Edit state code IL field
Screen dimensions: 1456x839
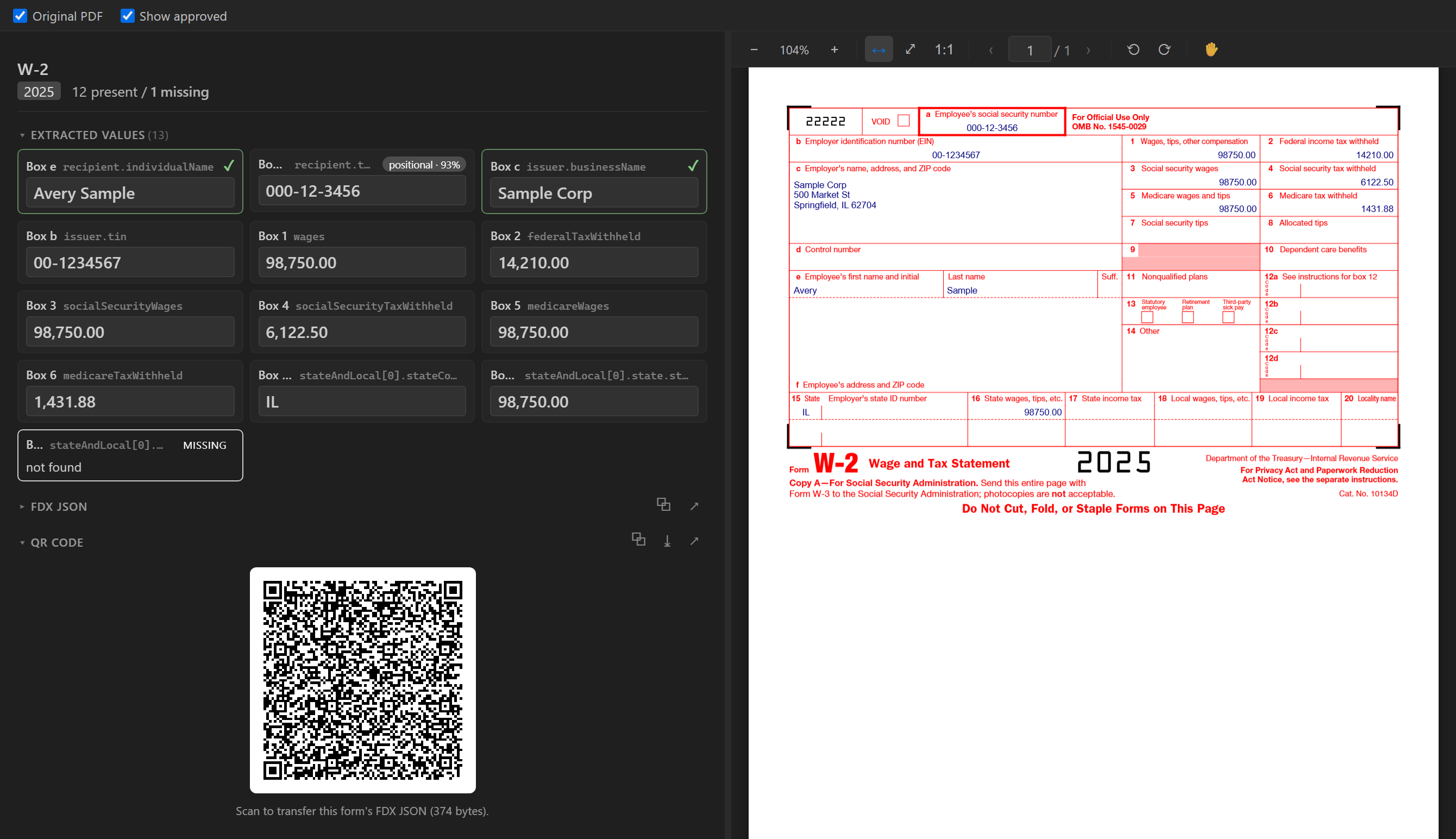[x=362, y=402]
